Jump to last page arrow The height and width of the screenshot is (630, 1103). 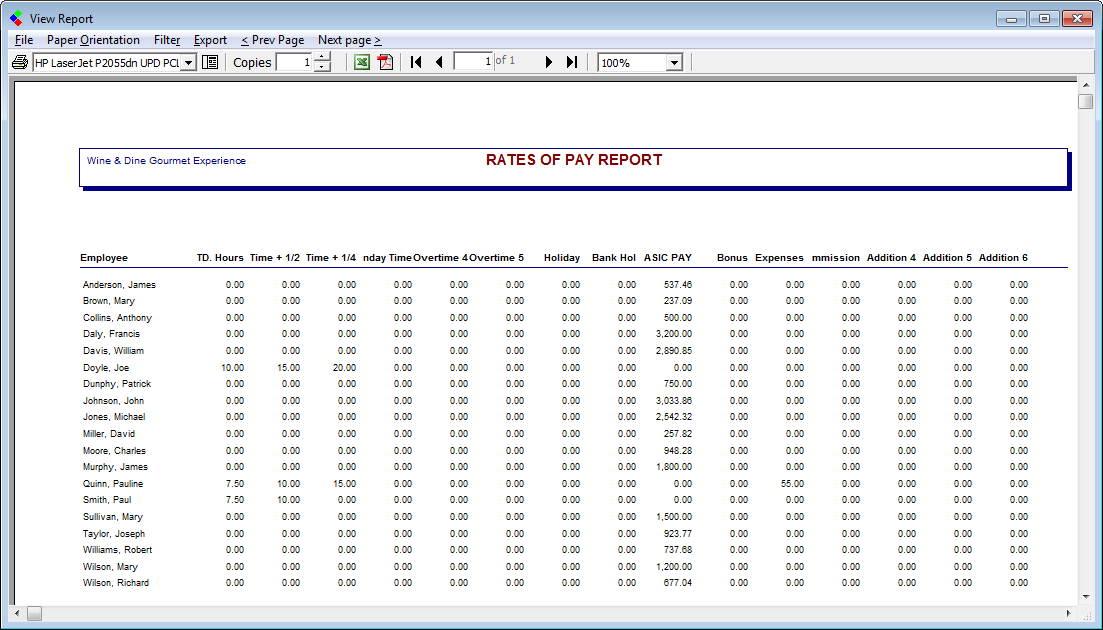pyautogui.click(x=572, y=62)
